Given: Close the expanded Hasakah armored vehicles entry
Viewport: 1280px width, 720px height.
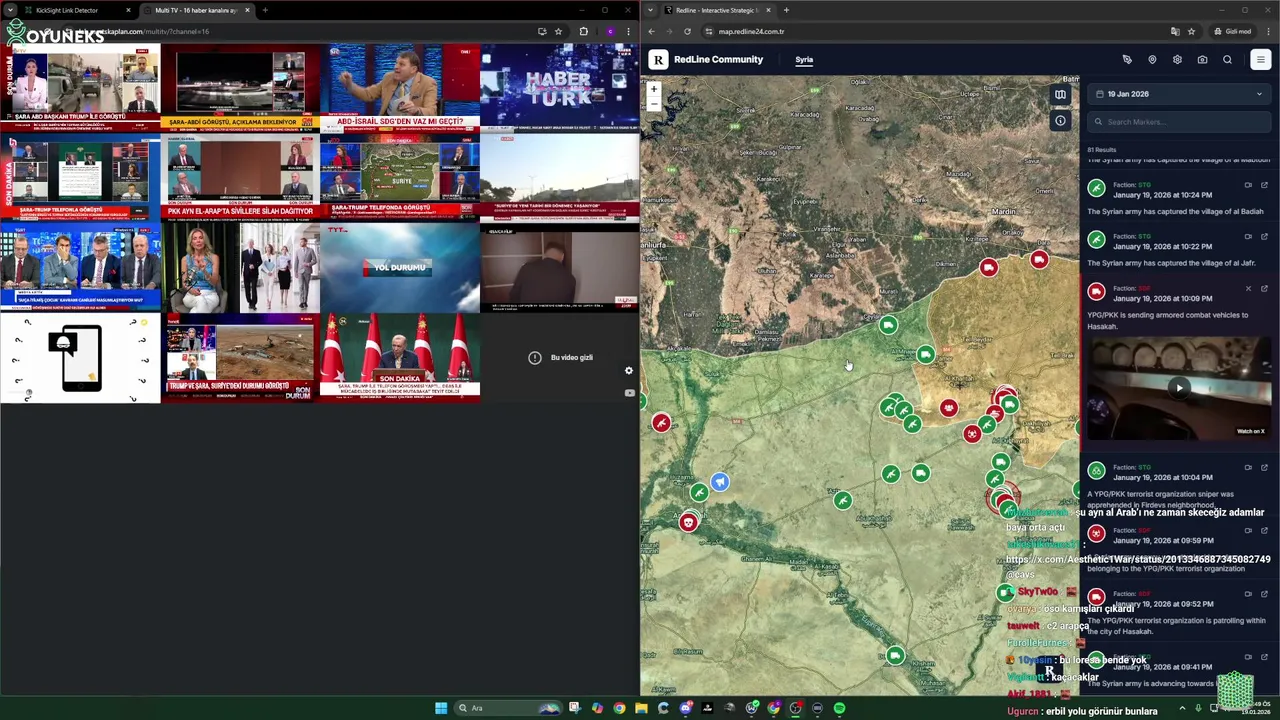Looking at the screenshot, I should pos(1248,289).
